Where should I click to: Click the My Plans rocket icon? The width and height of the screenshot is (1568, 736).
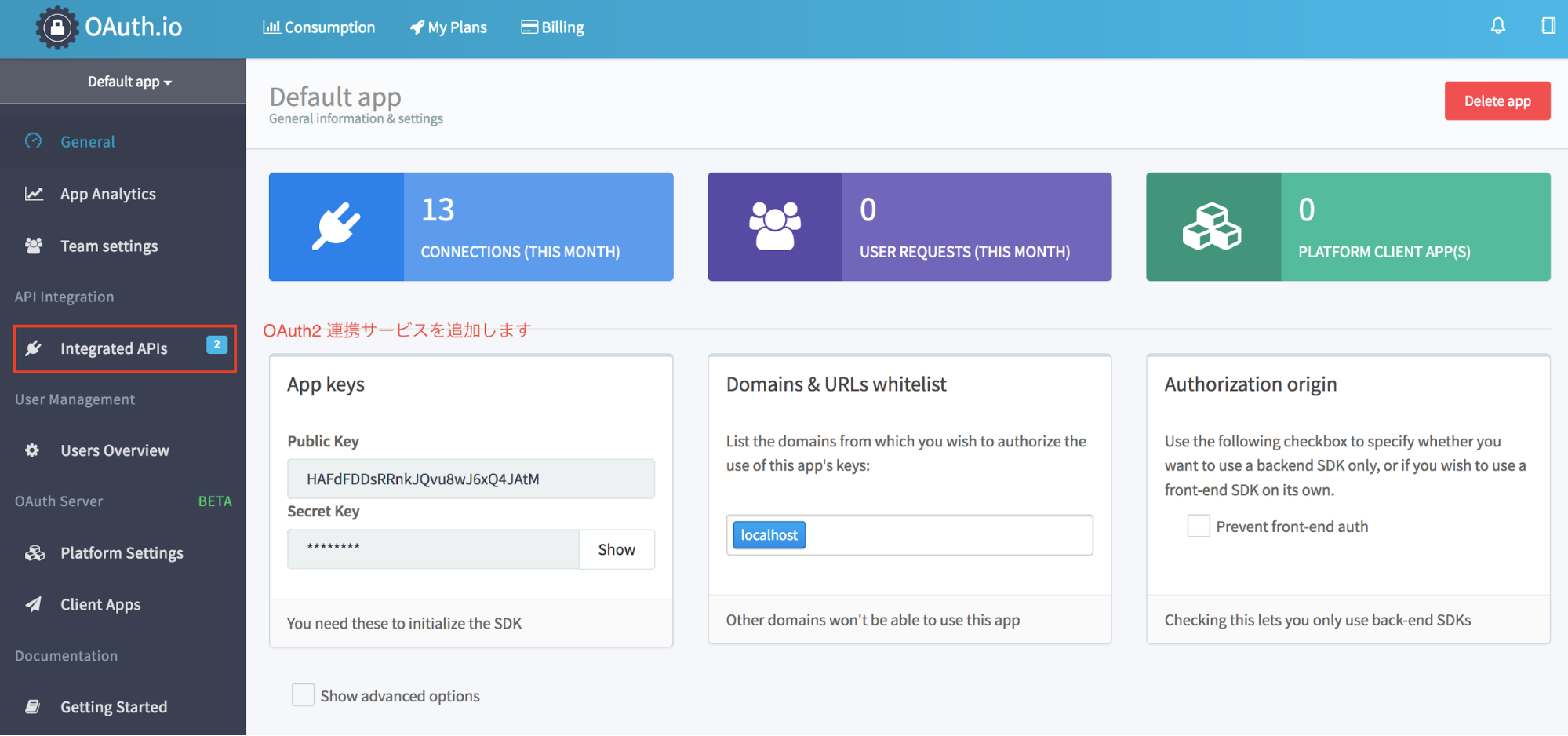(417, 27)
